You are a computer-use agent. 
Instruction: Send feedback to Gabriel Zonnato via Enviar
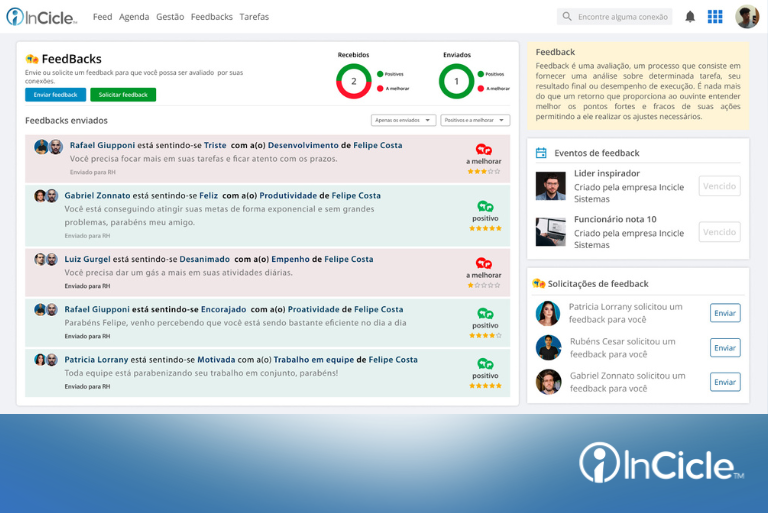[x=725, y=382]
